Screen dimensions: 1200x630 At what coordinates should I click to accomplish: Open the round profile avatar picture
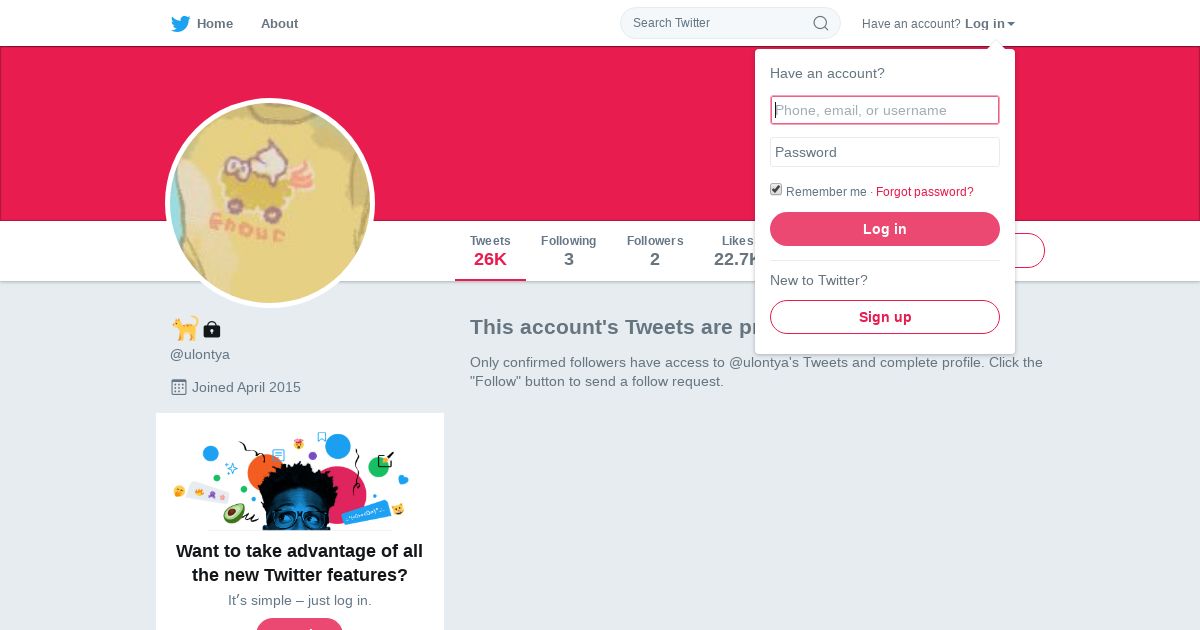[270, 203]
